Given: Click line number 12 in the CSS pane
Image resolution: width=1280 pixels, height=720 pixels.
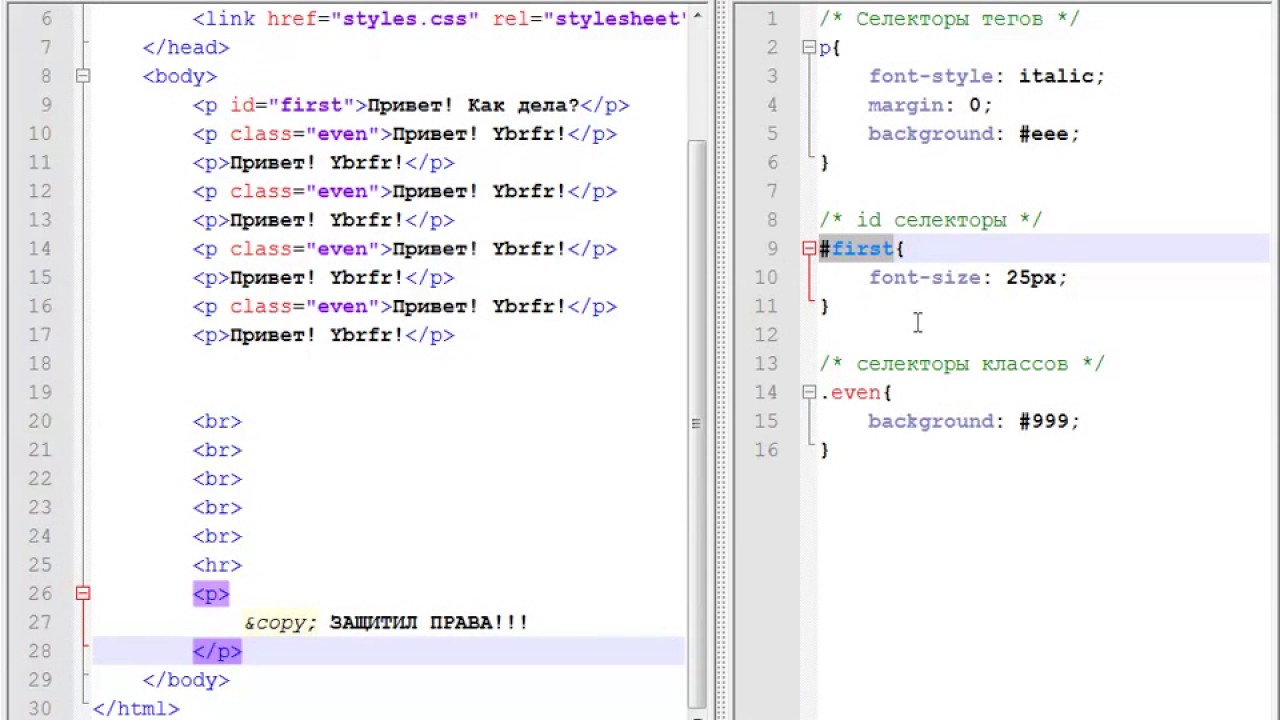Looking at the screenshot, I should click(x=766, y=335).
